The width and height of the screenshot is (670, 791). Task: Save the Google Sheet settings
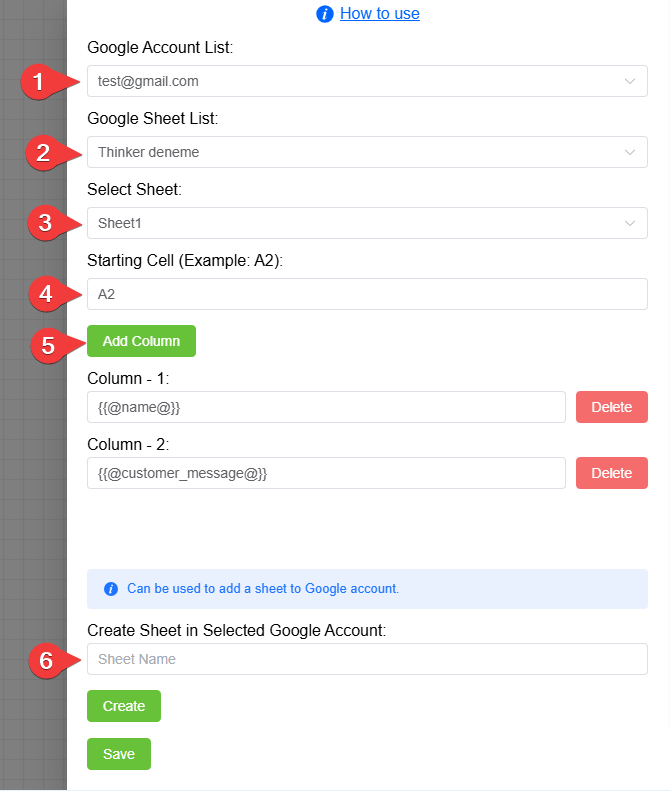tap(119, 754)
